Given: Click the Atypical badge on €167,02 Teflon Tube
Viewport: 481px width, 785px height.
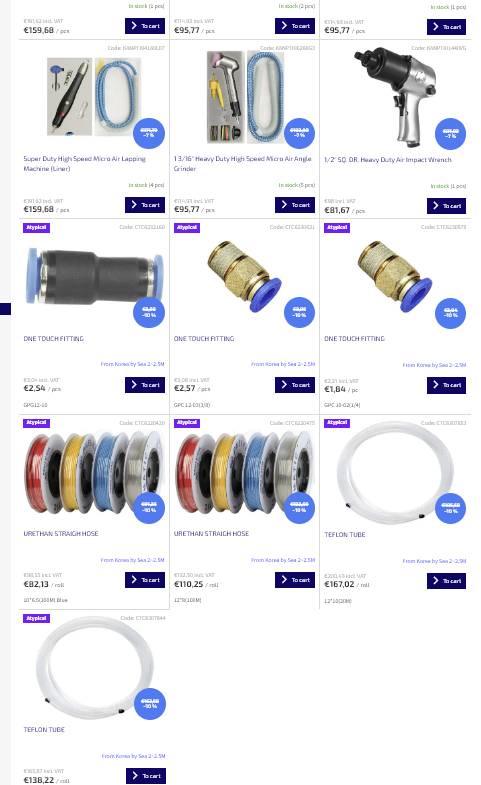Looking at the screenshot, I should point(337,423).
